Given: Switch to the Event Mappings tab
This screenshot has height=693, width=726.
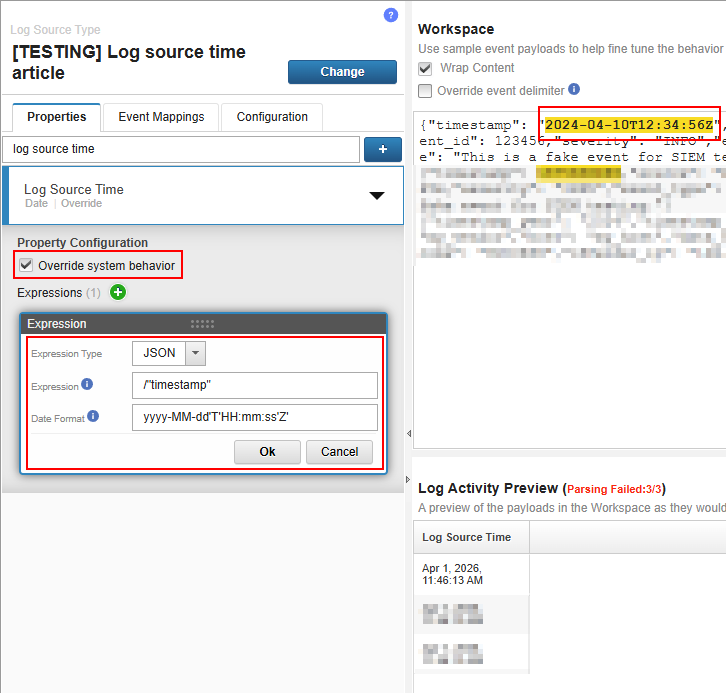Looking at the screenshot, I should coord(161,117).
